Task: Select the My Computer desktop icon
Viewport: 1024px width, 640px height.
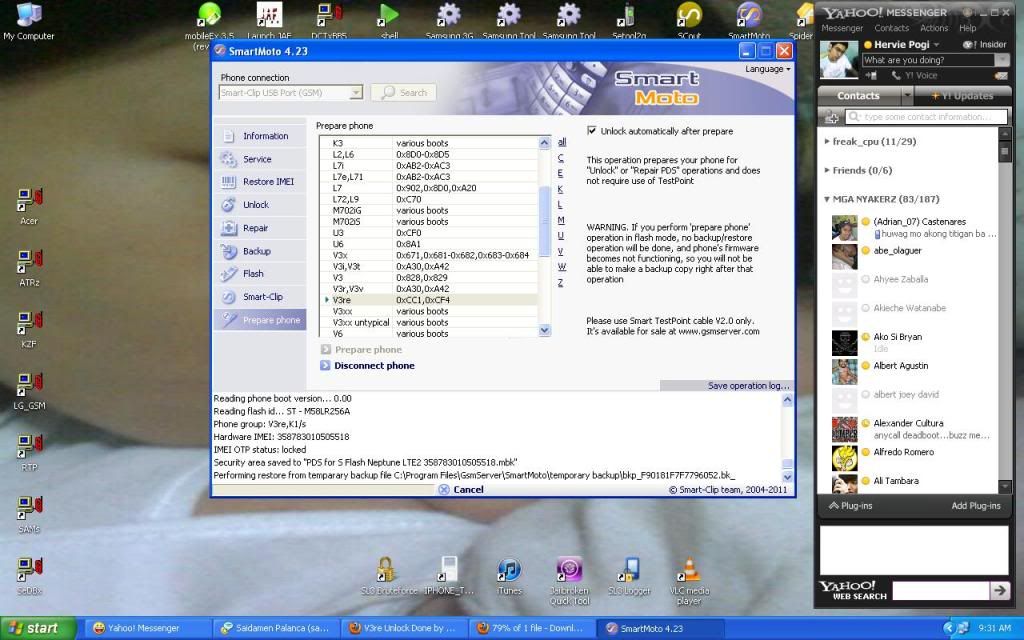Action: [x=28, y=14]
